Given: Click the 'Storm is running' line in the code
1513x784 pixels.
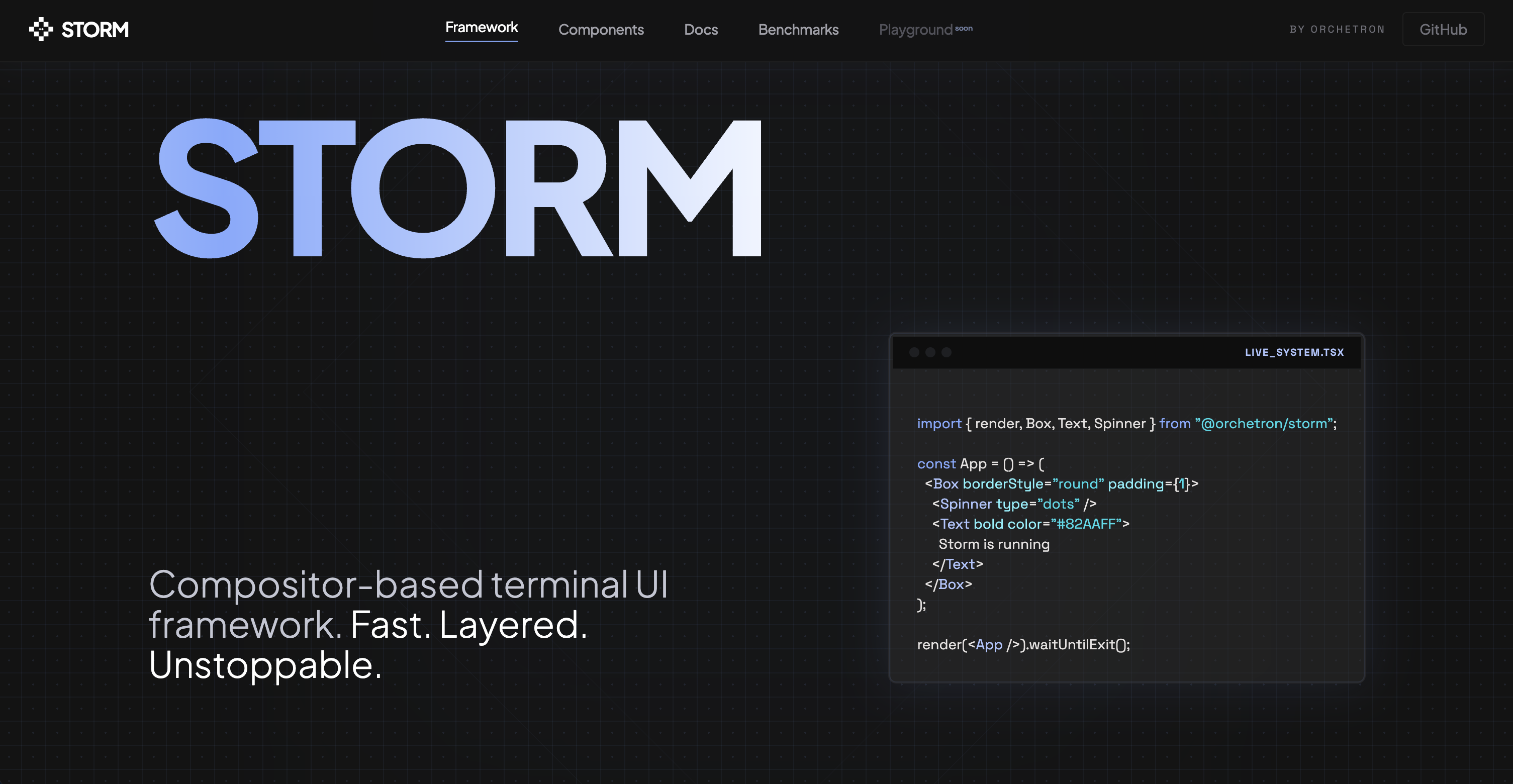Looking at the screenshot, I should pyautogui.click(x=993, y=544).
